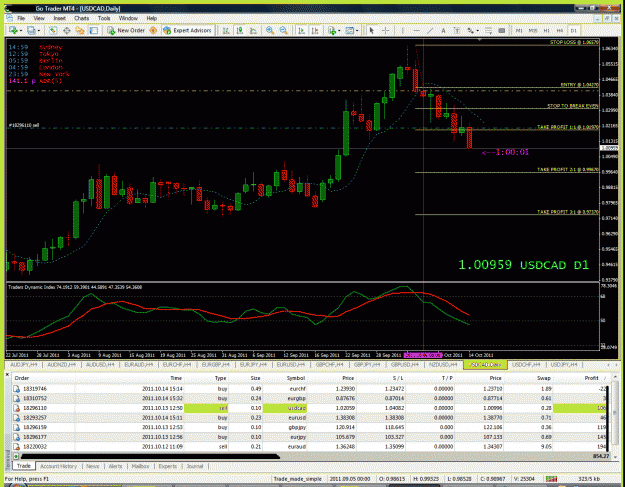
Task: Switch to the H1 timeframe
Action: (546, 30)
